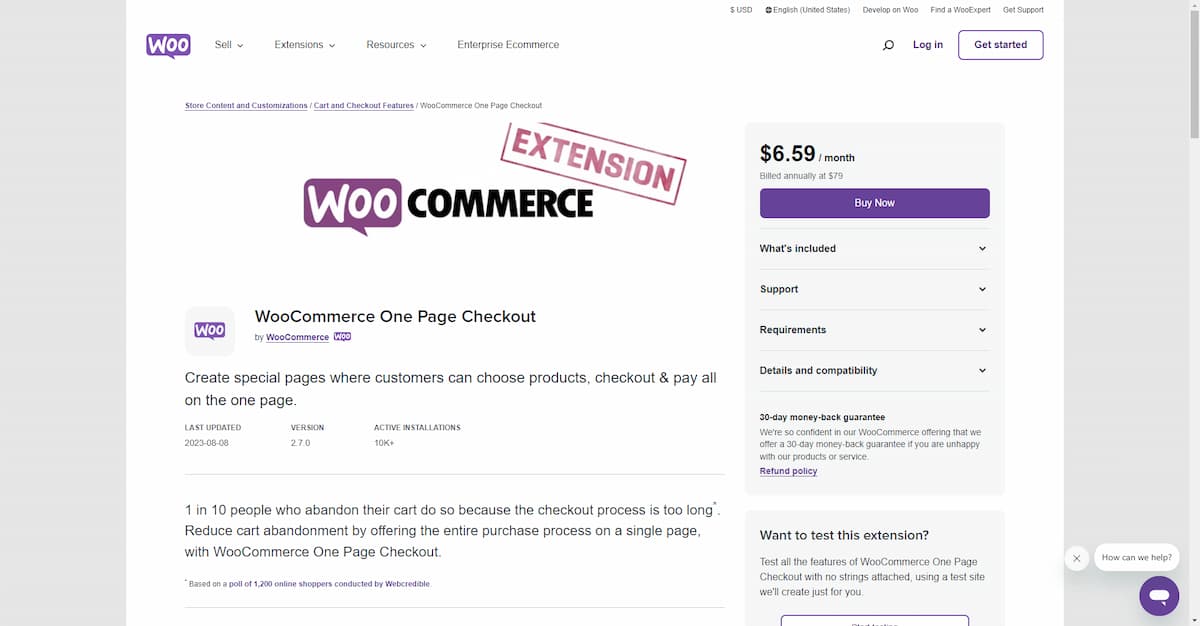Open the Extensions dropdown menu

(x=305, y=45)
